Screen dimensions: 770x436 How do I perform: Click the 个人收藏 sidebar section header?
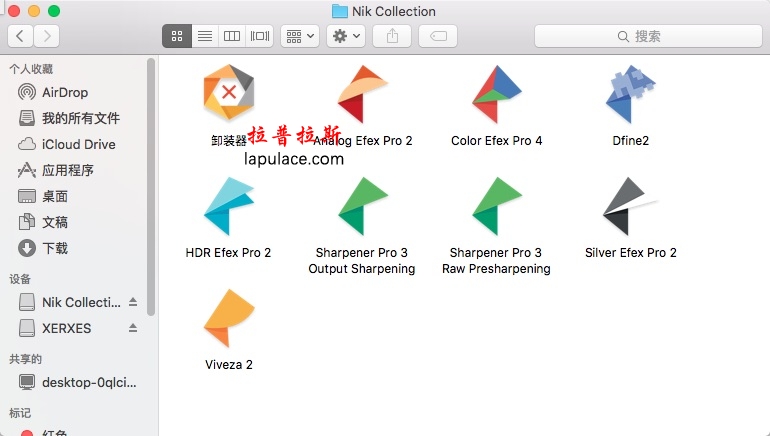(x=31, y=69)
